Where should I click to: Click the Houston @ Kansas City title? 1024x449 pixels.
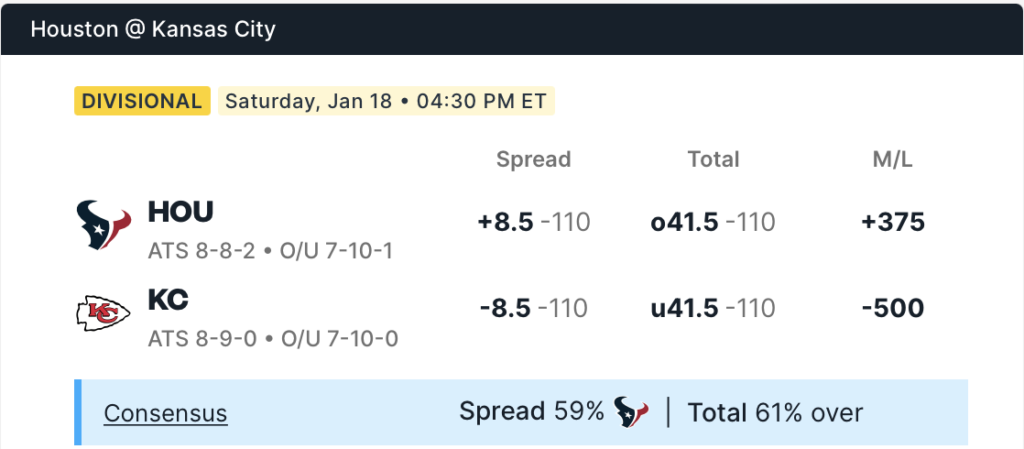click(x=153, y=29)
